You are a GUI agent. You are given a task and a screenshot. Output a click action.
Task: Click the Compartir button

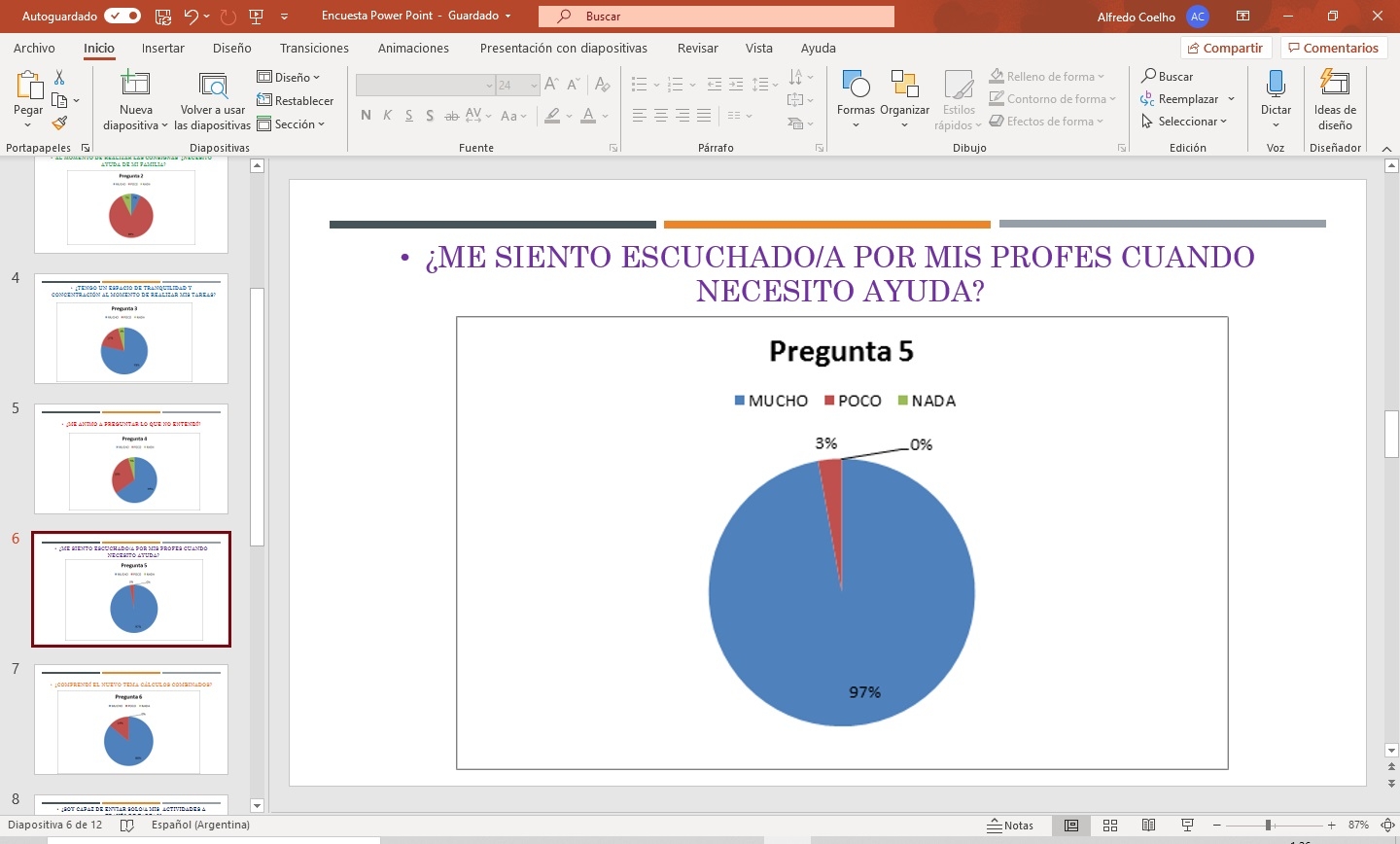pos(1226,48)
